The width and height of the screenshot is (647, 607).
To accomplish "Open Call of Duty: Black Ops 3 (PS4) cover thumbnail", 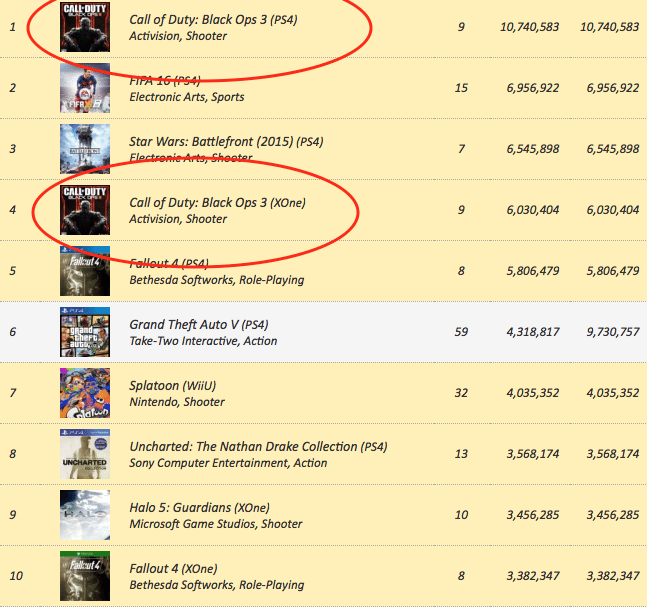I will pos(85,27).
